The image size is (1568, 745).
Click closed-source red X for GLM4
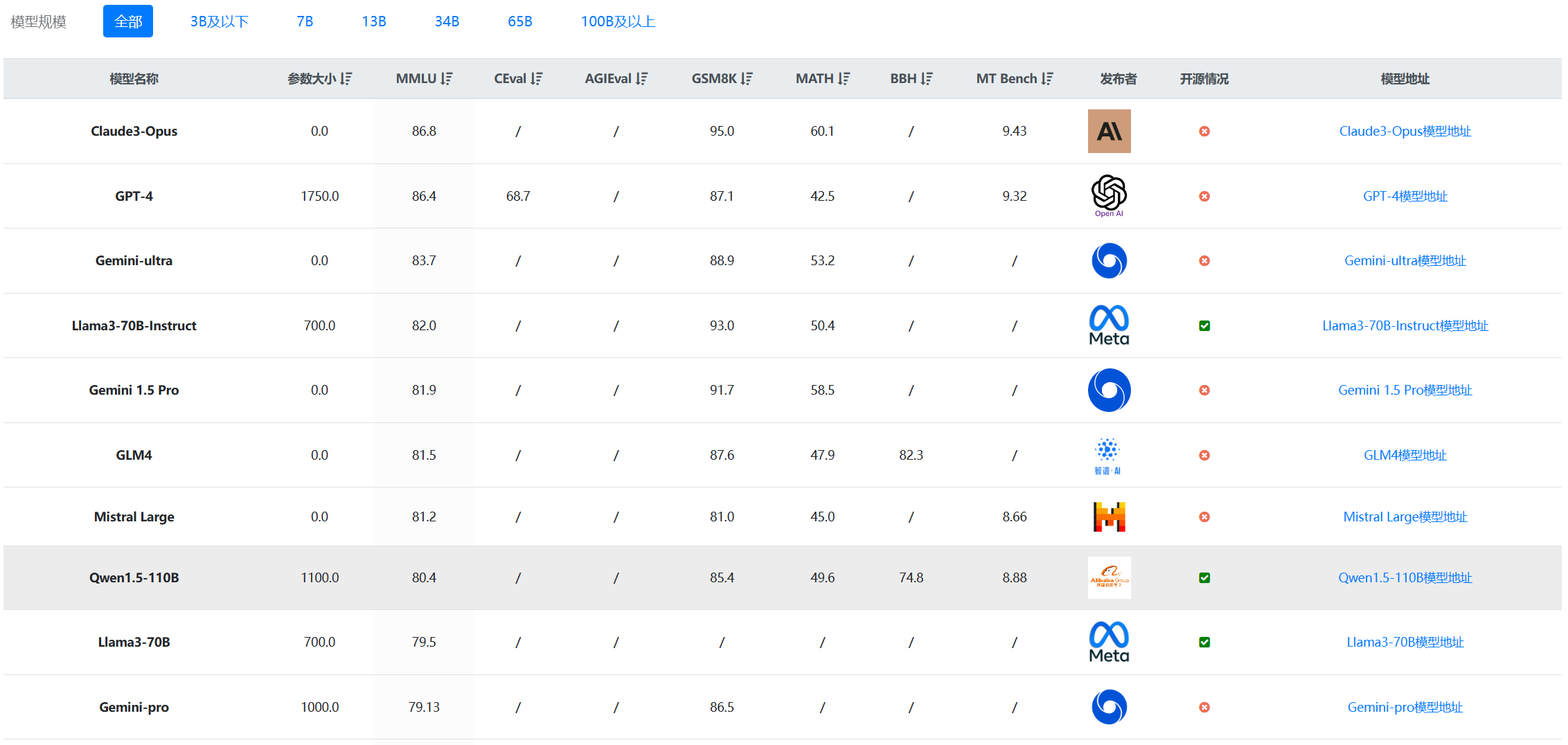coord(1204,455)
